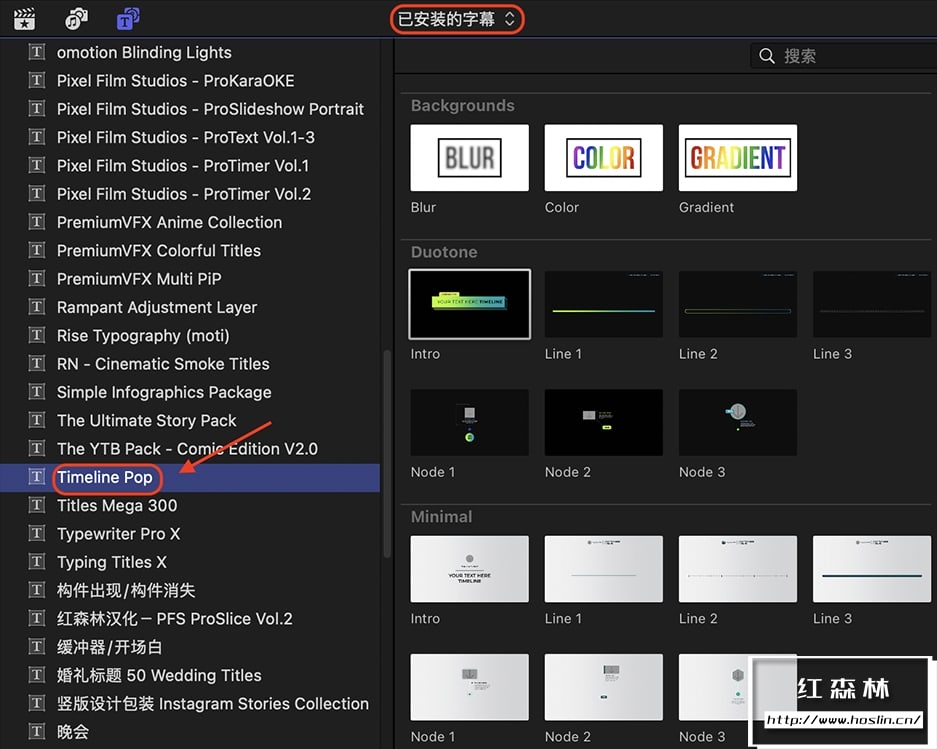This screenshot has height=749, width=937.
Task: Select the Minimal Line 3 thumbnail
Action: point(872,569)
